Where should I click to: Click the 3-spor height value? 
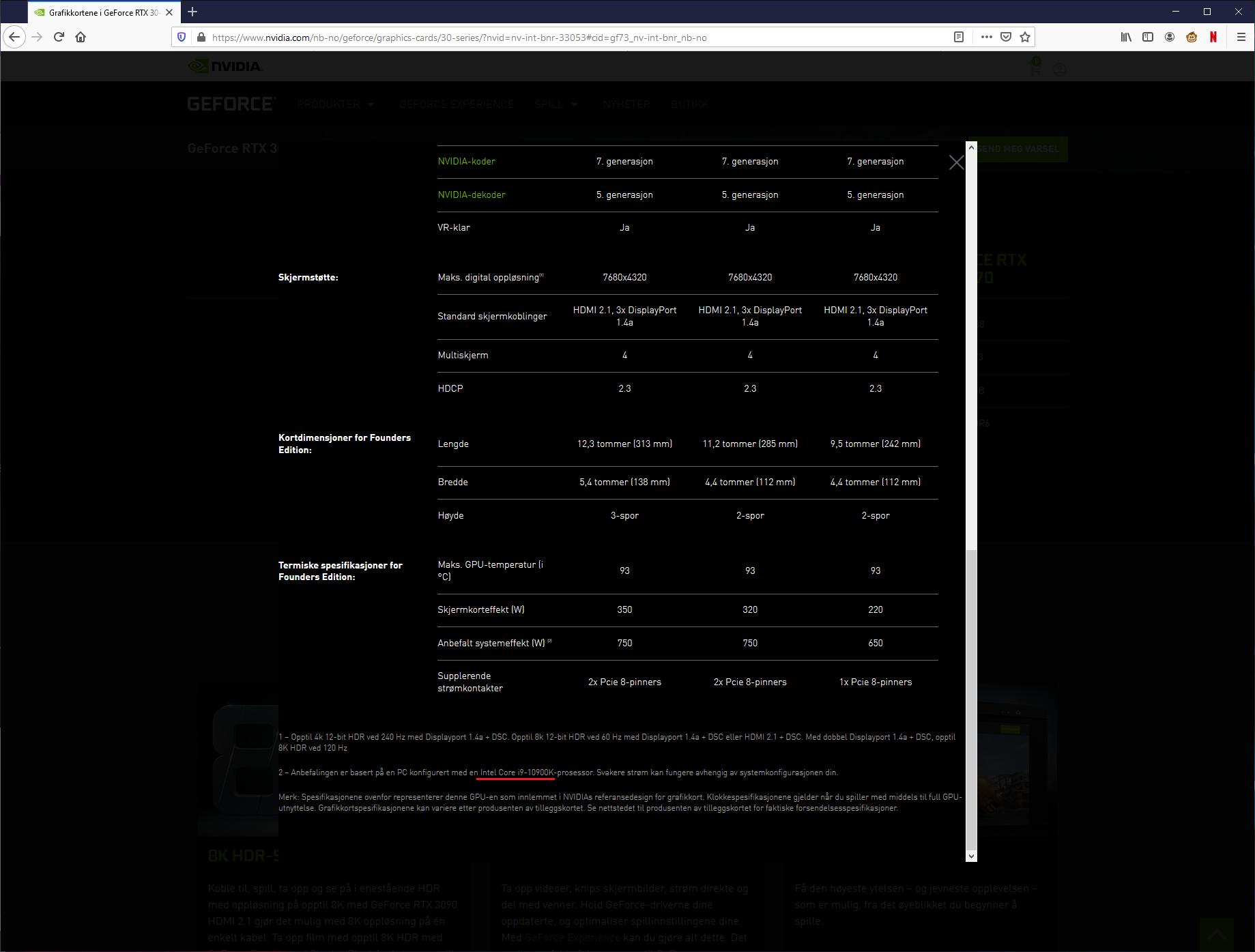tap(624, 515)
